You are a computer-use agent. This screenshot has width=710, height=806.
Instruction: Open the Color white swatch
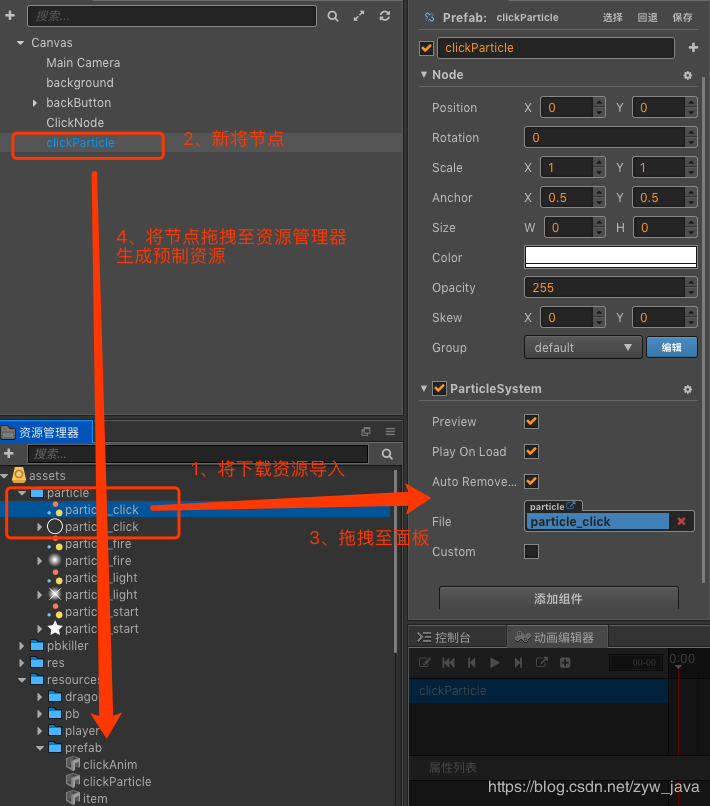pyautogui.click(x=610, y=257)
